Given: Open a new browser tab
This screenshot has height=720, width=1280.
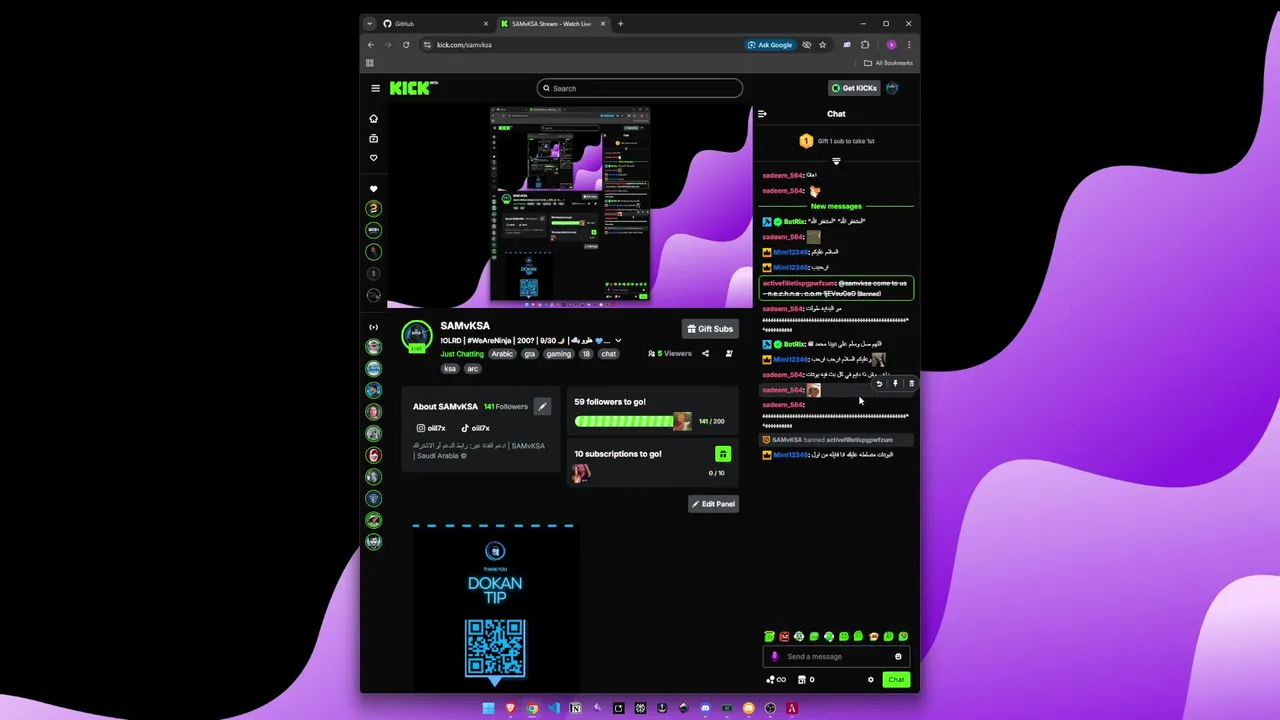Looking at the screenshot, I should point(620,24).
